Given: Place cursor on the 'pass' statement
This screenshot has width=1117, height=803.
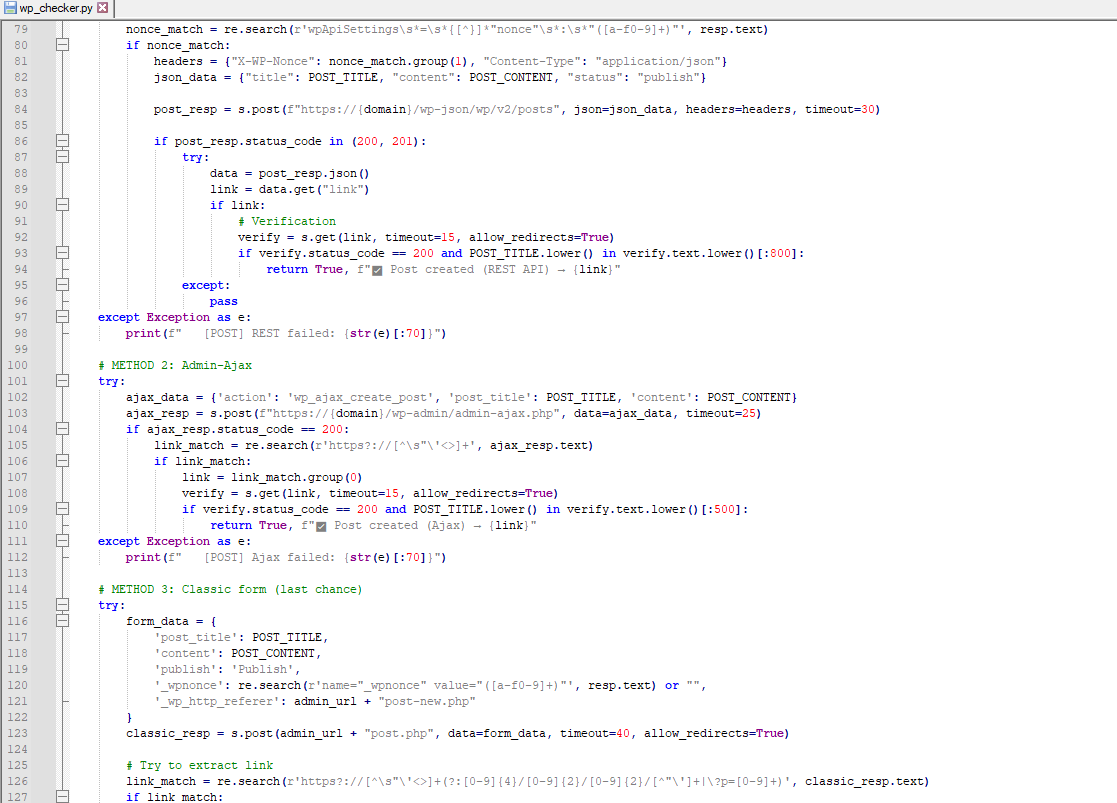Looking at the screenshot, I should tap(224, 301).
